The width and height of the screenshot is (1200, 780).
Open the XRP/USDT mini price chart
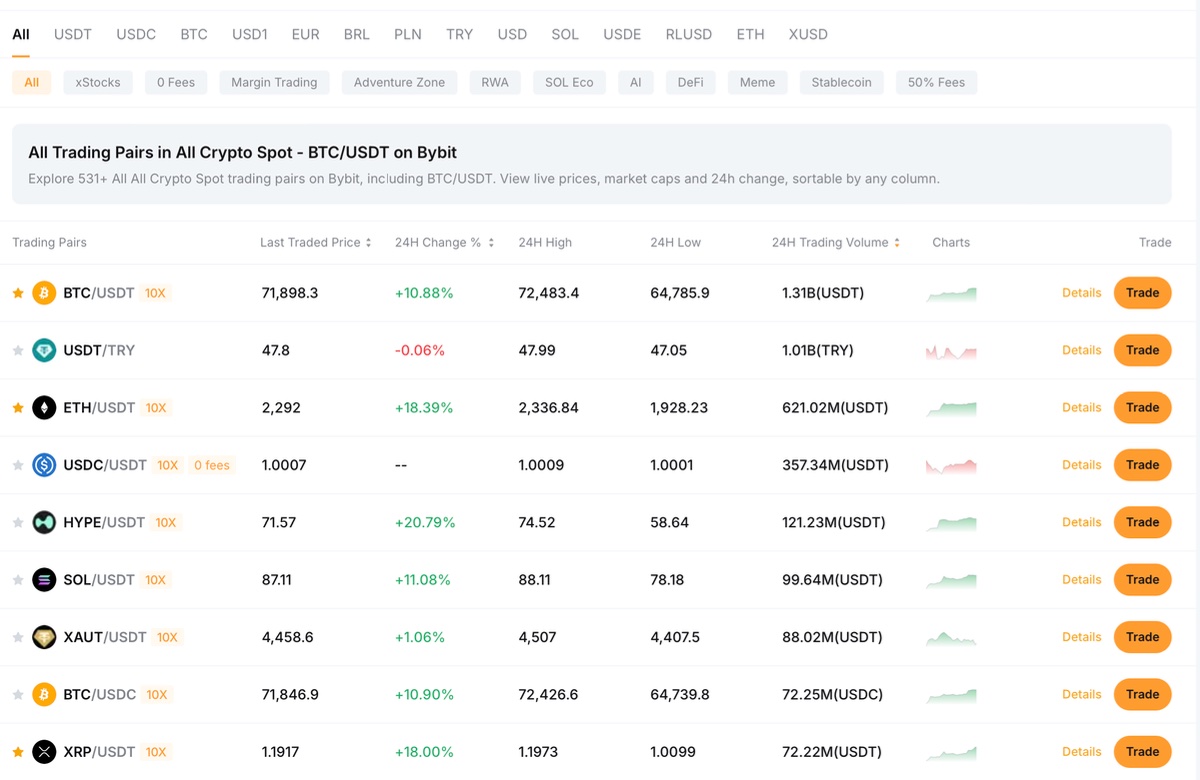pyautogui.click(x=951, y=752)
